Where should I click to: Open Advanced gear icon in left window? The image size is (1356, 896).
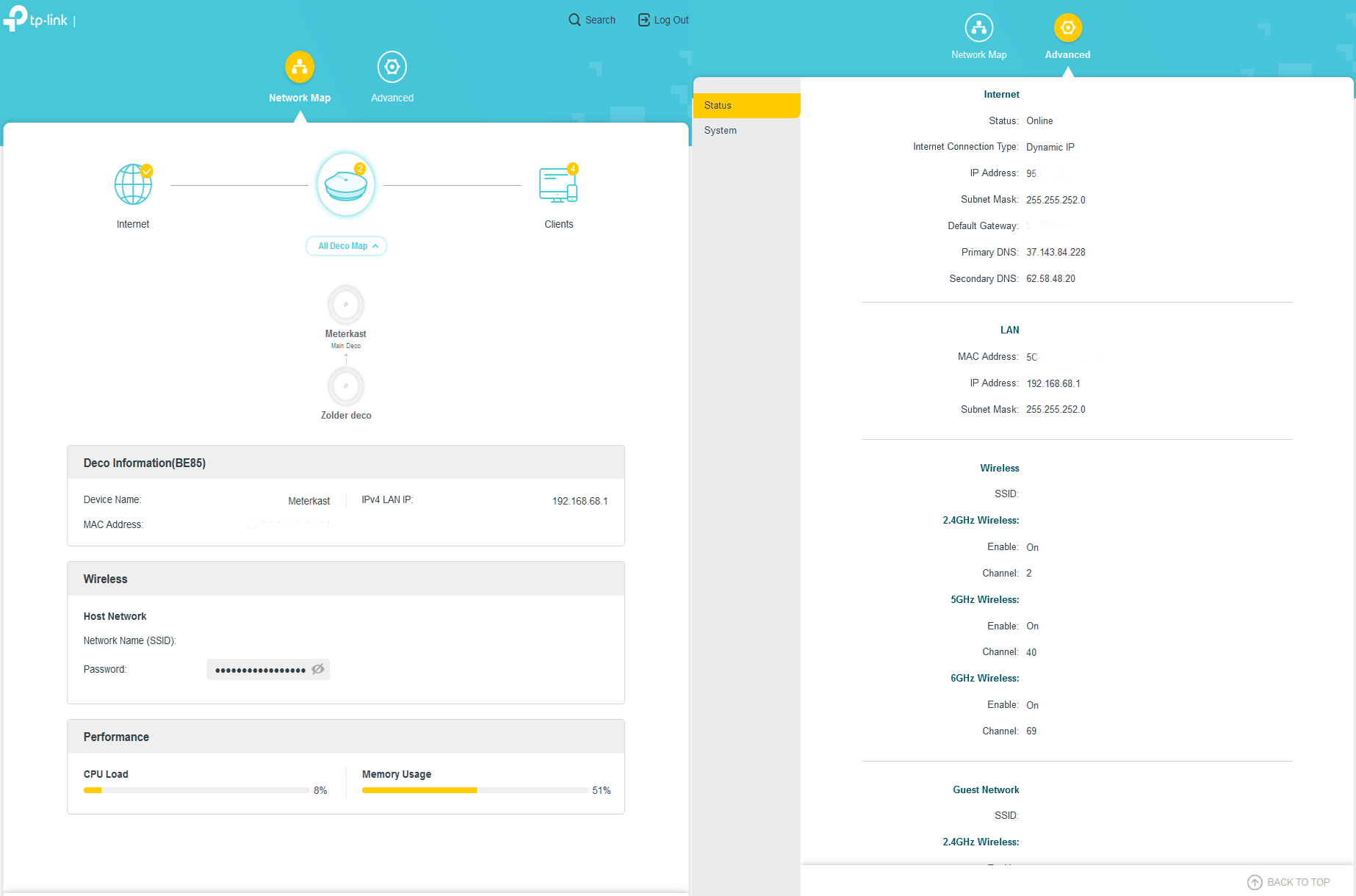tap(392, 67)
